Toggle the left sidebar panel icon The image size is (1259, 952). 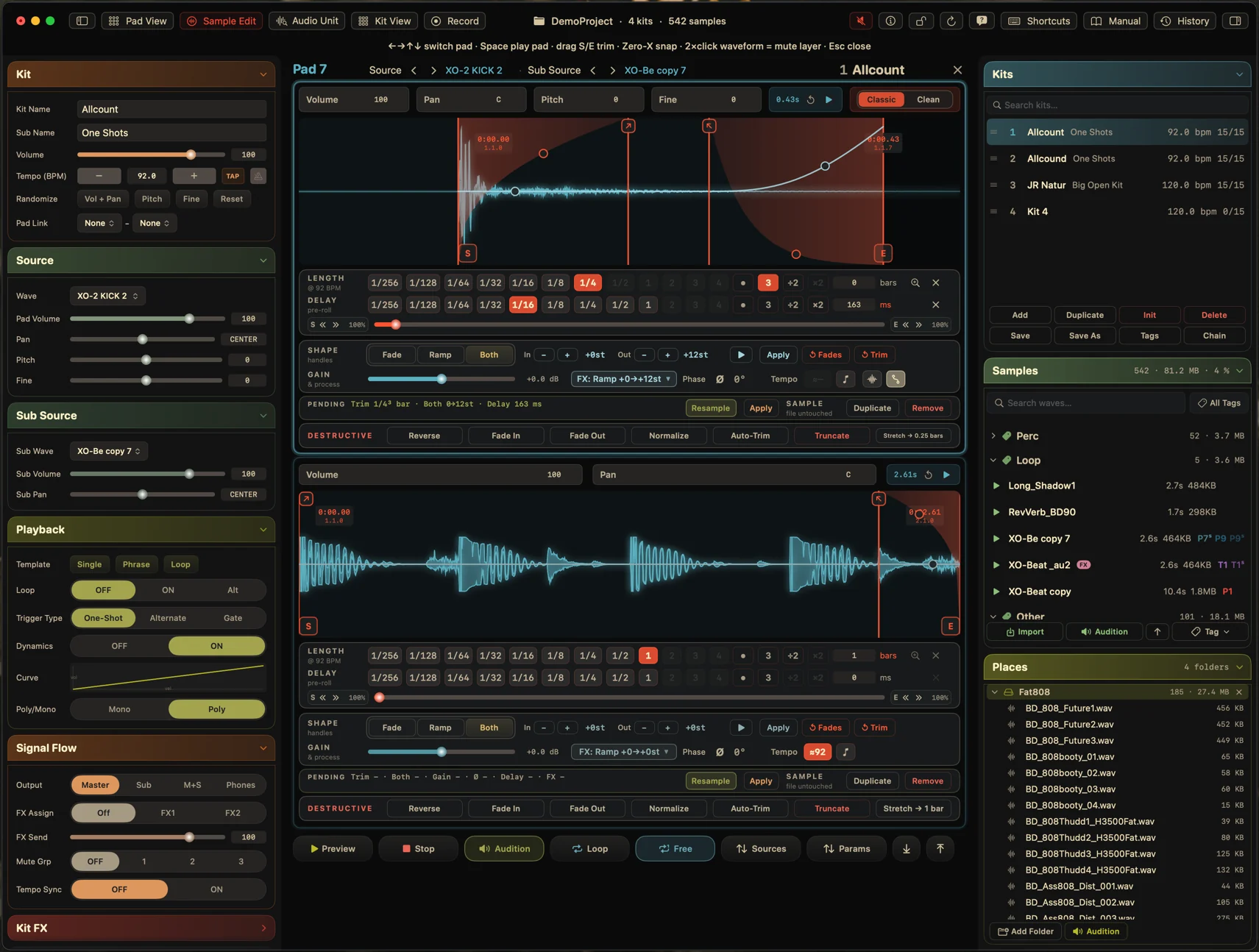[x=82, y=21]
